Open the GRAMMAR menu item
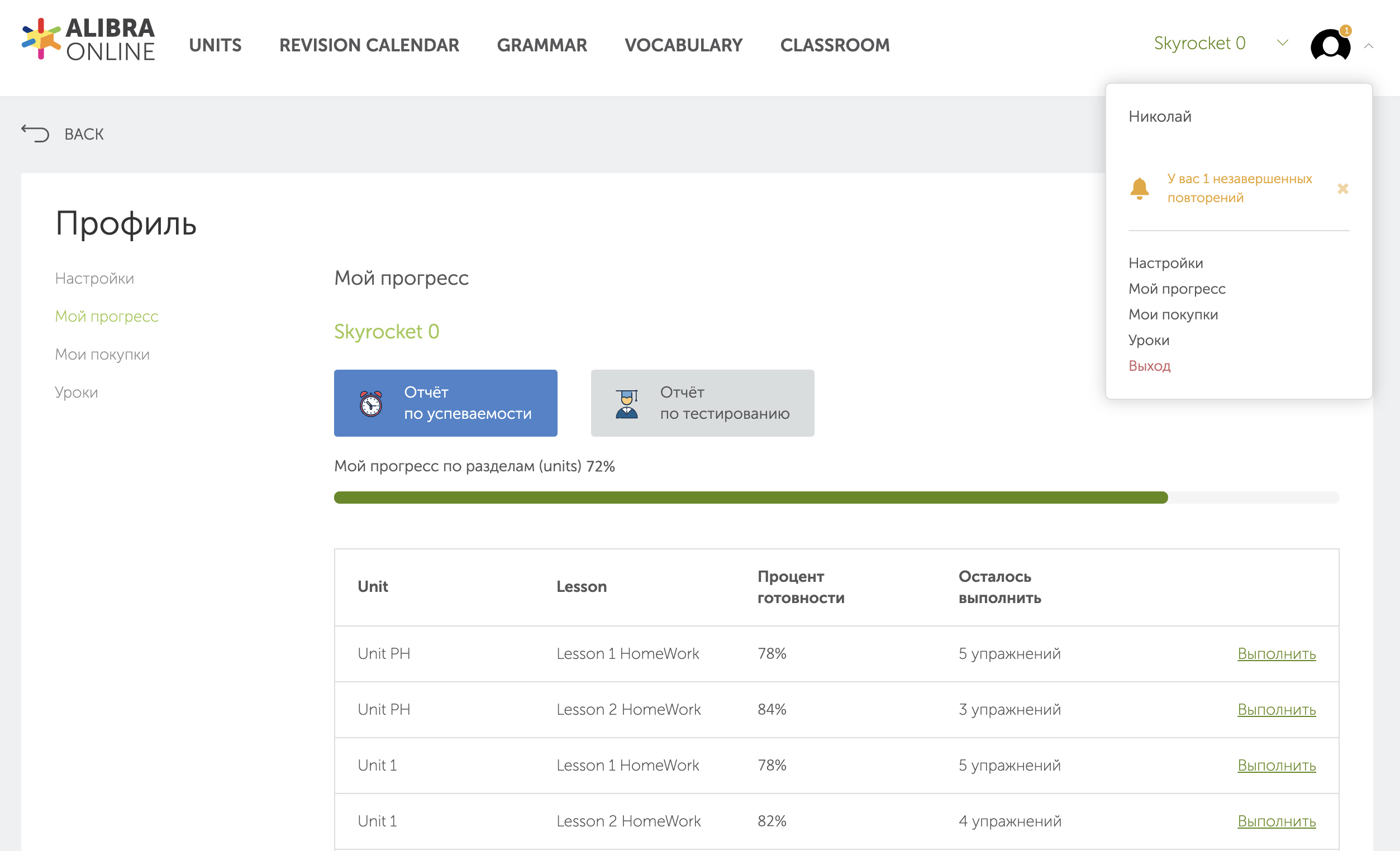Screen dimensions: 1400x851 pyautogui.click(x=541, y=45)
